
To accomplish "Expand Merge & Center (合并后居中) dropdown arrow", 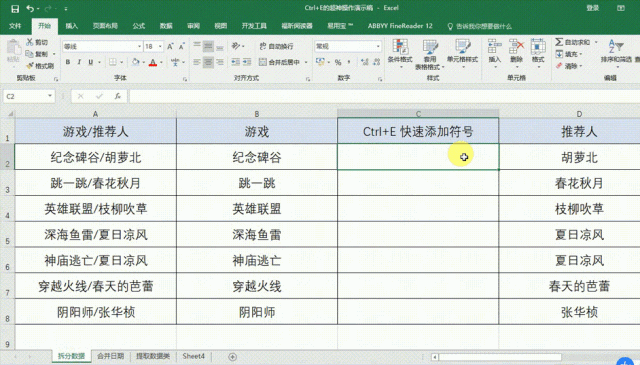I will [x=306, y=62].
